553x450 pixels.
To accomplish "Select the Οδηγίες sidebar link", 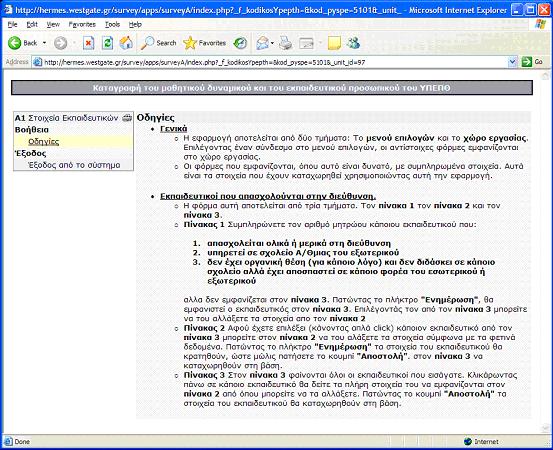I will tap(43, 141).
